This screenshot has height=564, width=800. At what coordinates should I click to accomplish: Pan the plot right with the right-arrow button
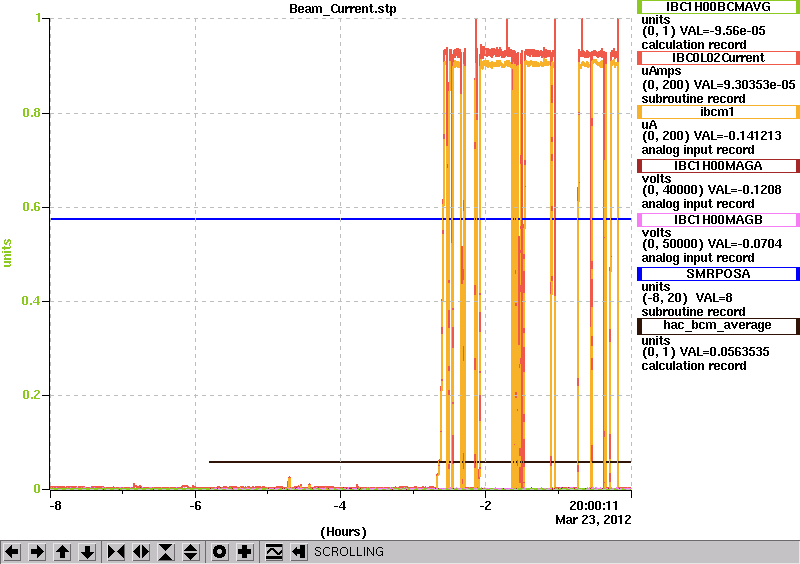tap(37, 552)
